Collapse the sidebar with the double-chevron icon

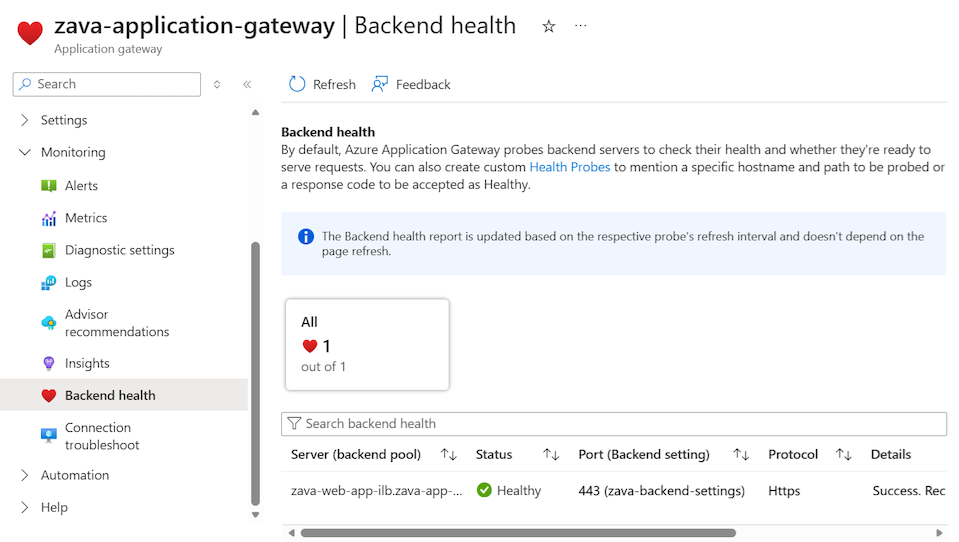247,85
